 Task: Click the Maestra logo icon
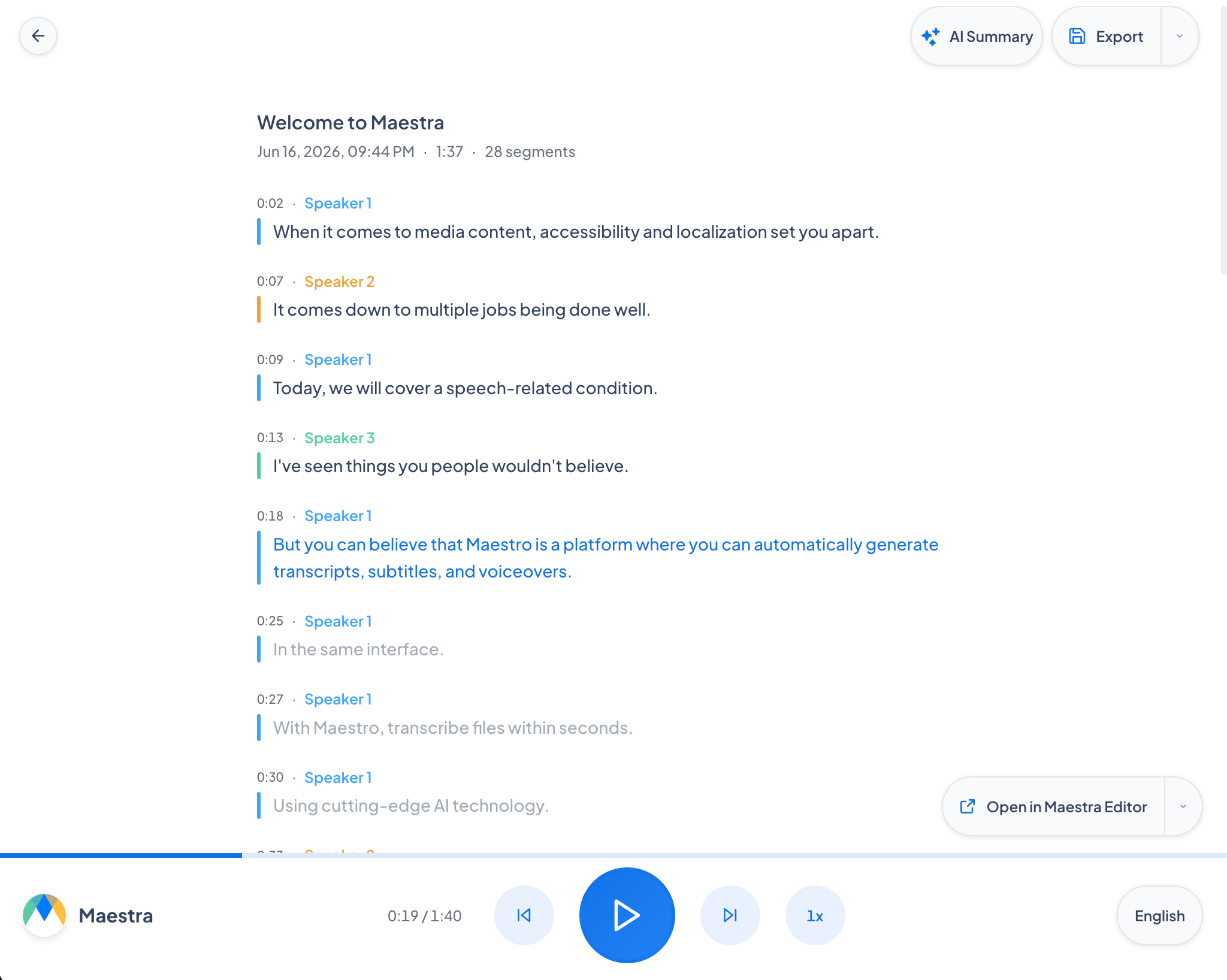pyautogui.click(x=44, y=915)
